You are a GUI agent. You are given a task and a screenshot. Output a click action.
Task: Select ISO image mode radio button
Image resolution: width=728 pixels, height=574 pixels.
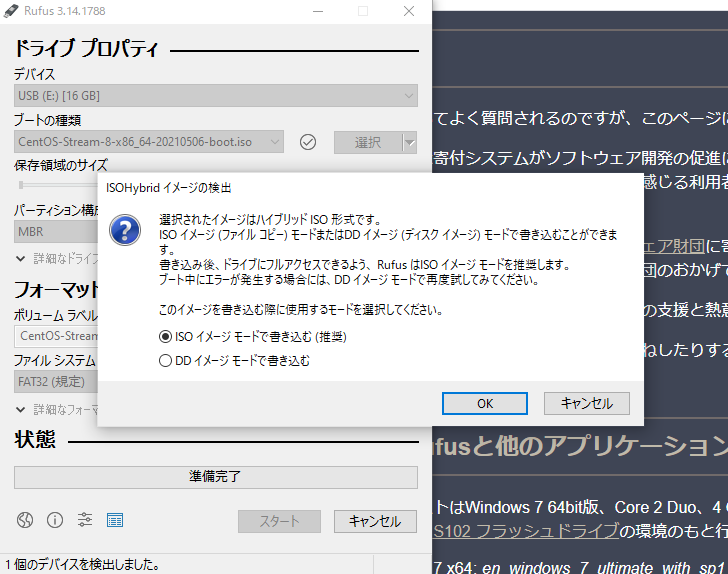coord(165,337)
